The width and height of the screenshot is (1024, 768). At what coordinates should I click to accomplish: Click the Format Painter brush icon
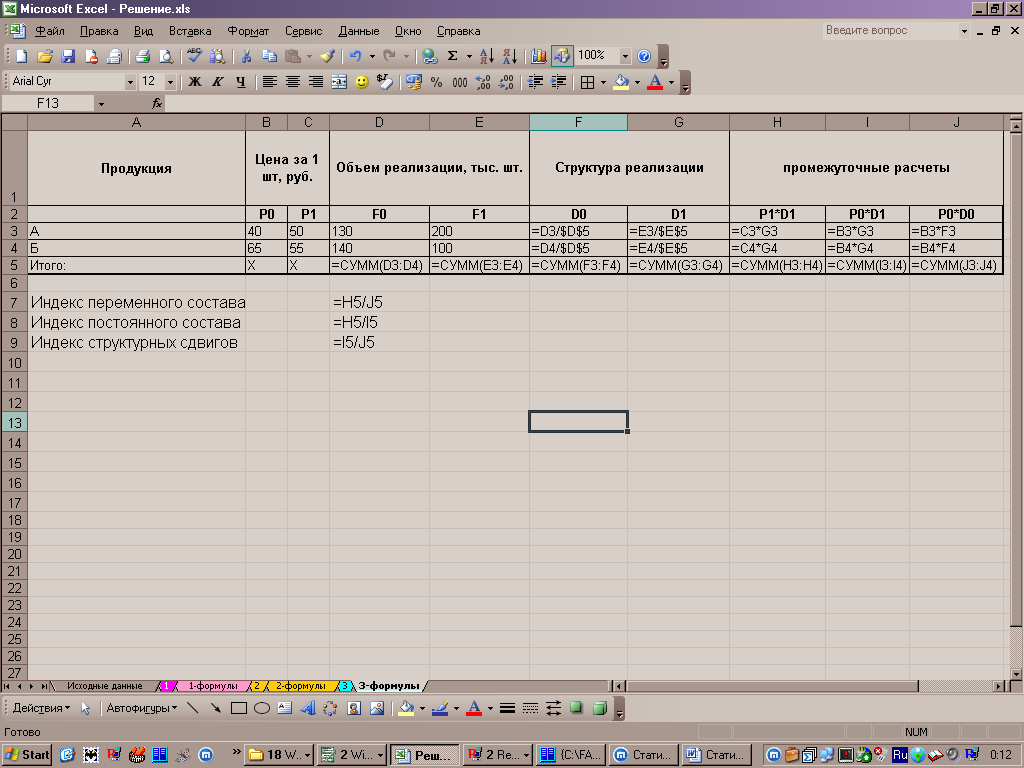point(327,56)
